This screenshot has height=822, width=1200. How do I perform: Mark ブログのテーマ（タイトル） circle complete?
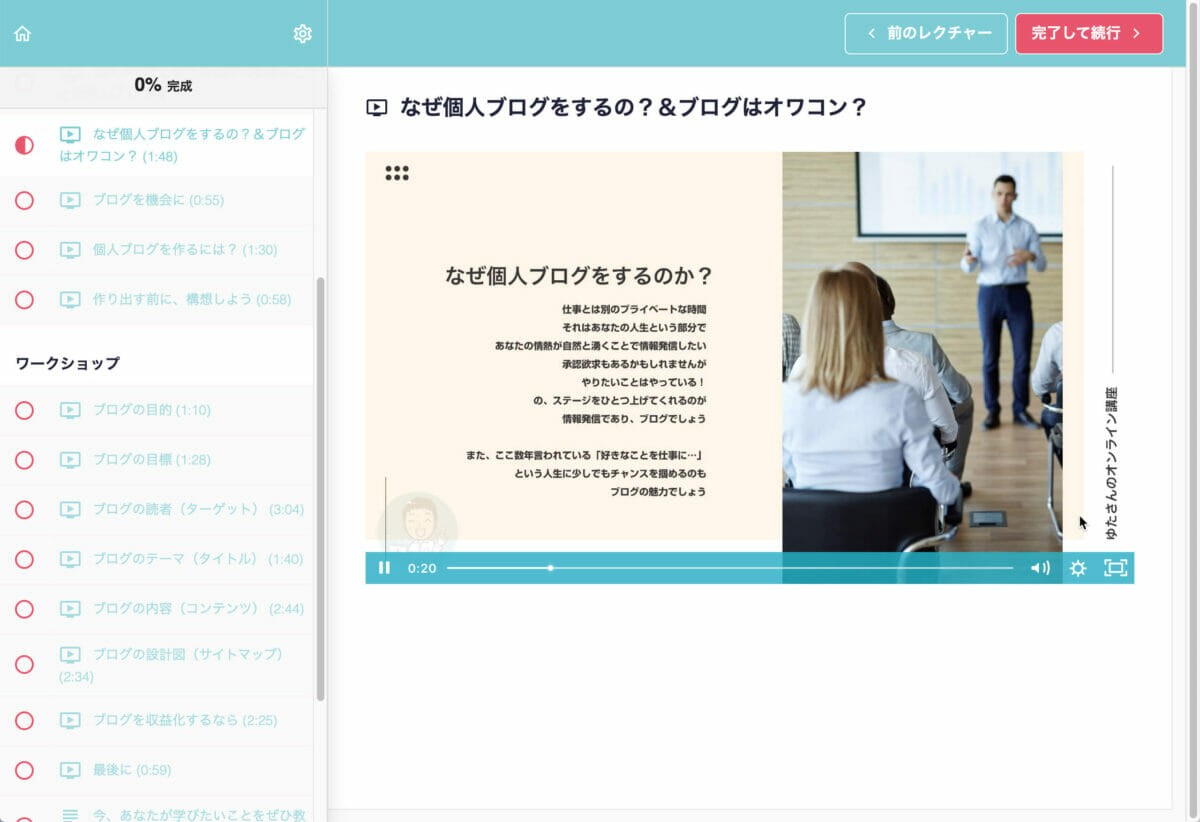pyautogui.click(x=24, y=559)
